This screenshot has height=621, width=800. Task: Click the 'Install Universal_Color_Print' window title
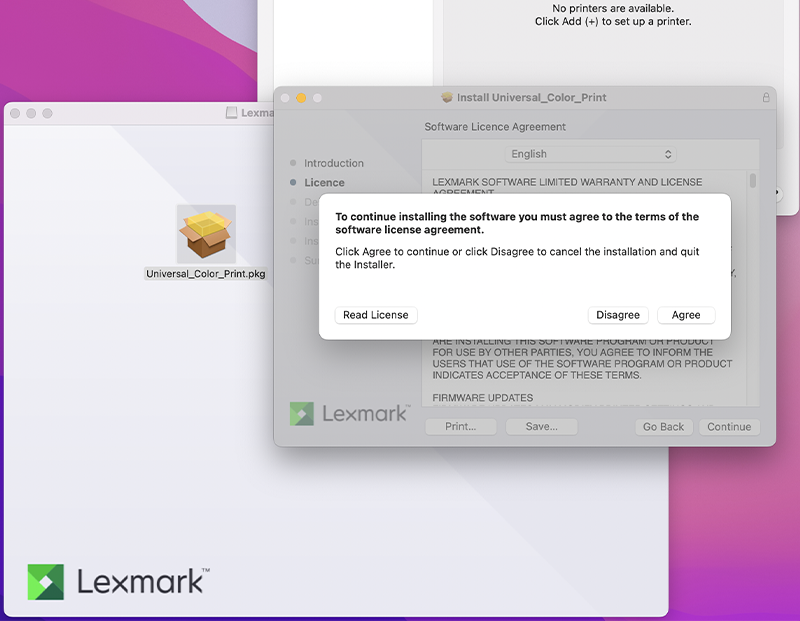[x=531, y=97]
